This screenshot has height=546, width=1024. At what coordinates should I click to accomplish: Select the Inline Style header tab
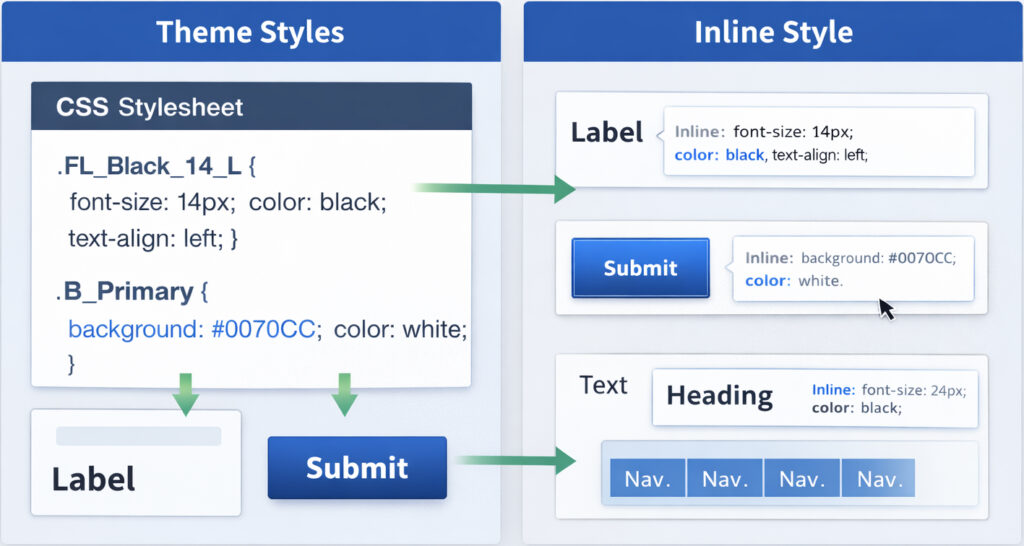tap(773, 32)
